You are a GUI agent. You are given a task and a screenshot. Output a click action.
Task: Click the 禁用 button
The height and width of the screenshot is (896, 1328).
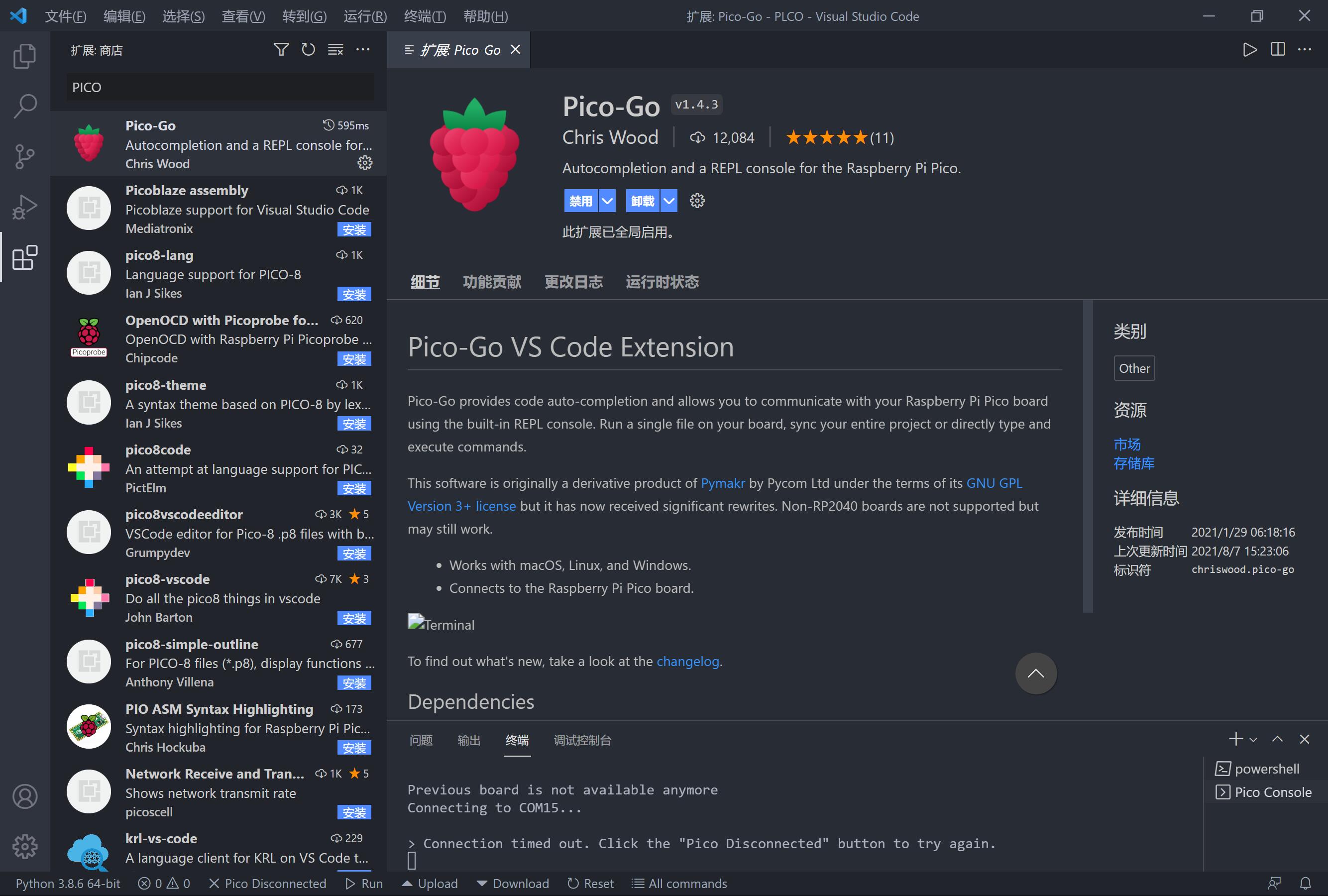pos(580,201)
